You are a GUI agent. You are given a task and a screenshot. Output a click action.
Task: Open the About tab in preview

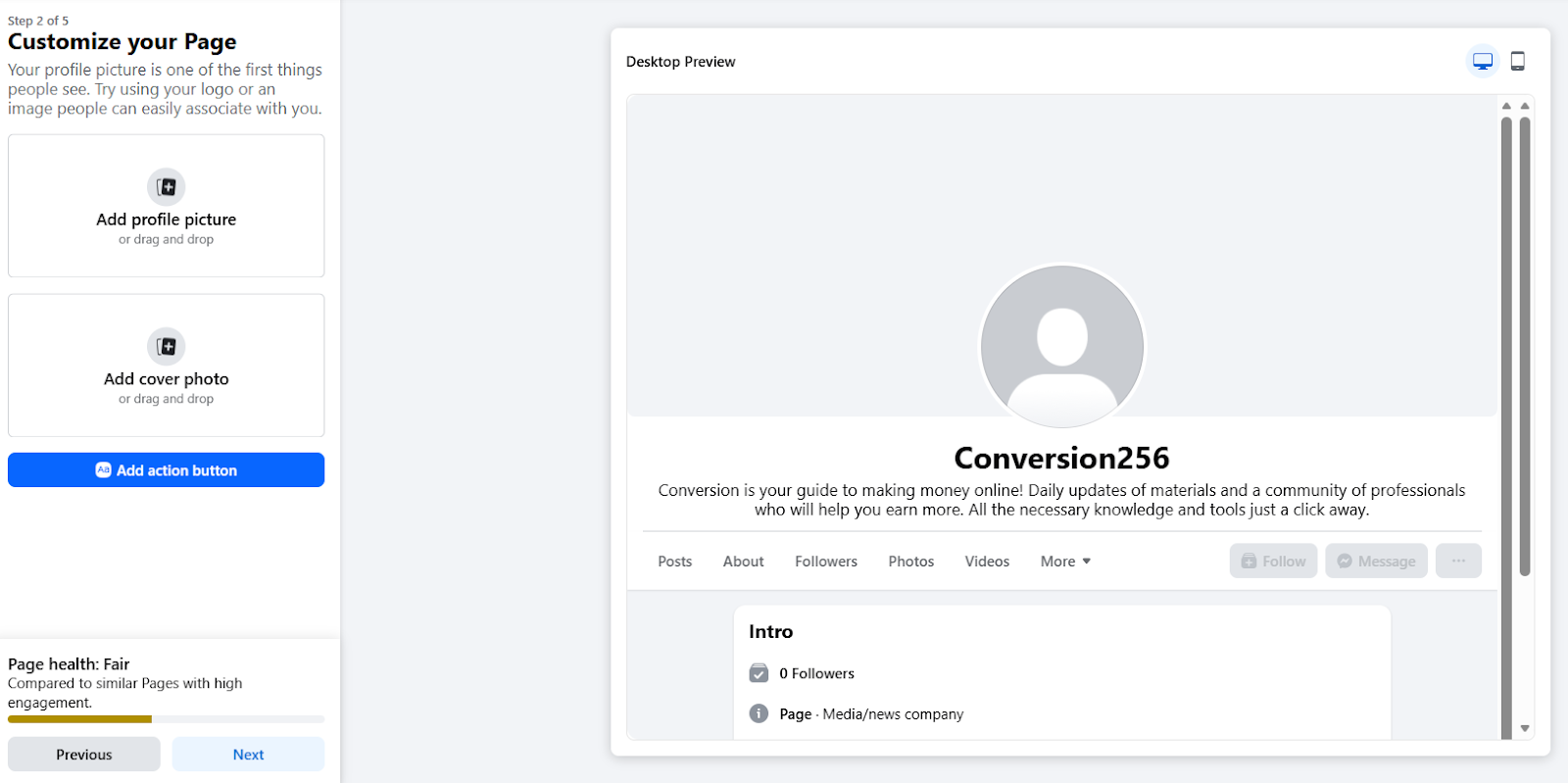(743, 562)
